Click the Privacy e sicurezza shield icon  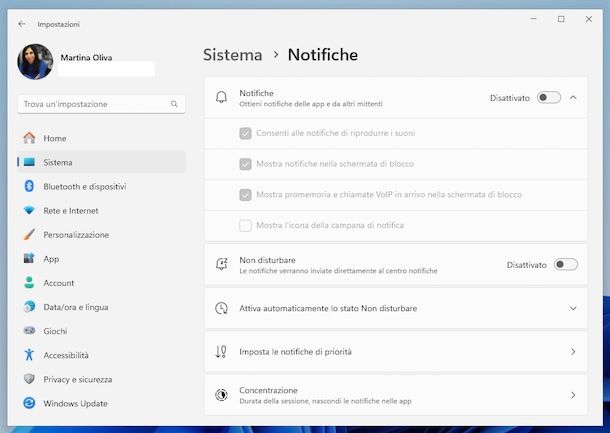coord(29,380)
